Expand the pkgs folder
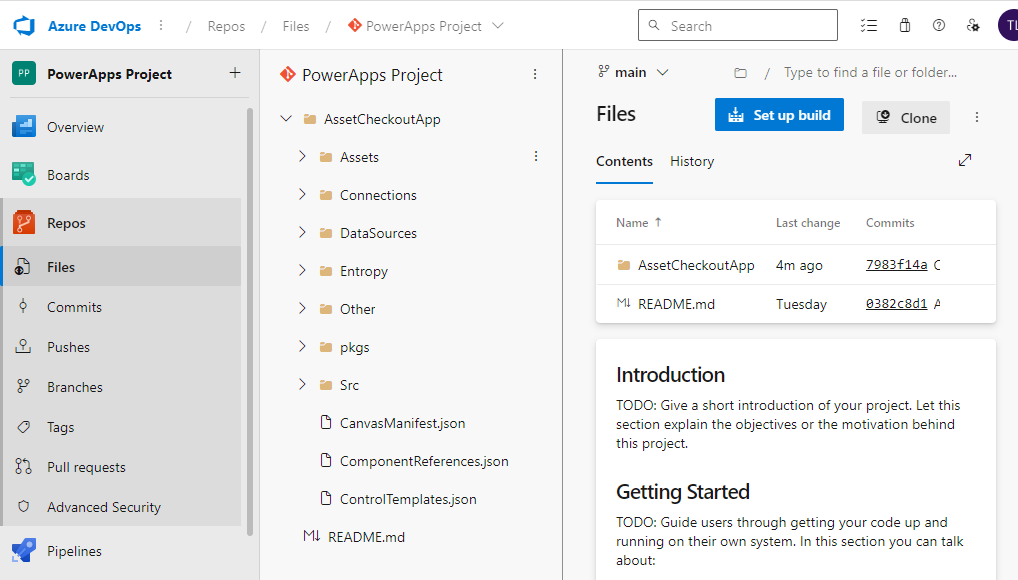1018x580 pixels. (x=302, y=347)
